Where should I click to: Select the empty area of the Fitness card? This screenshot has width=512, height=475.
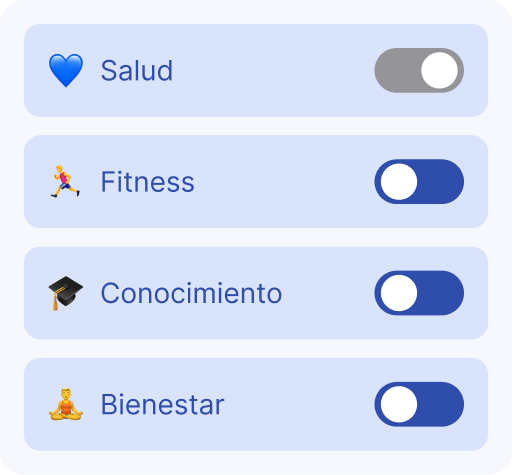[283, 182]
